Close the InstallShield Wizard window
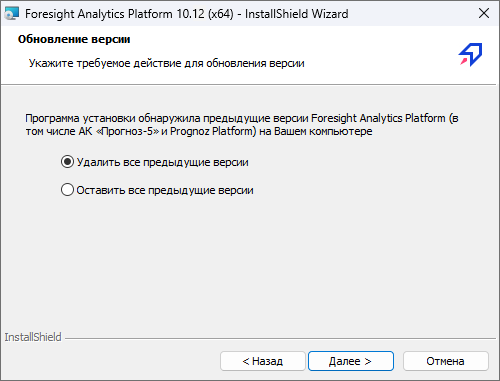 click(x=484, y=13)
